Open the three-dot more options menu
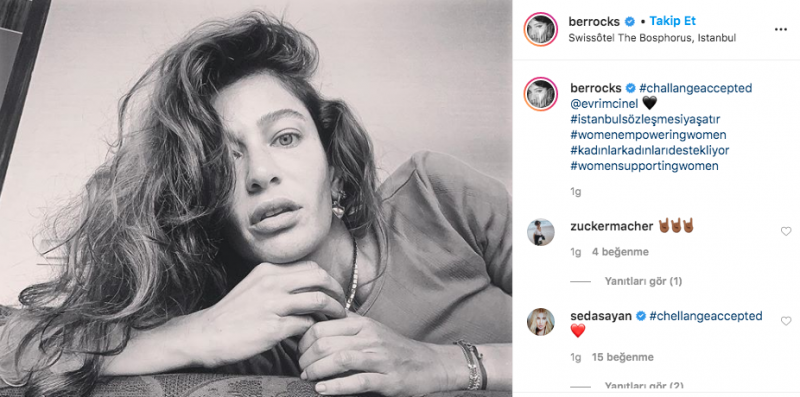800x397 pixels. 781,30
